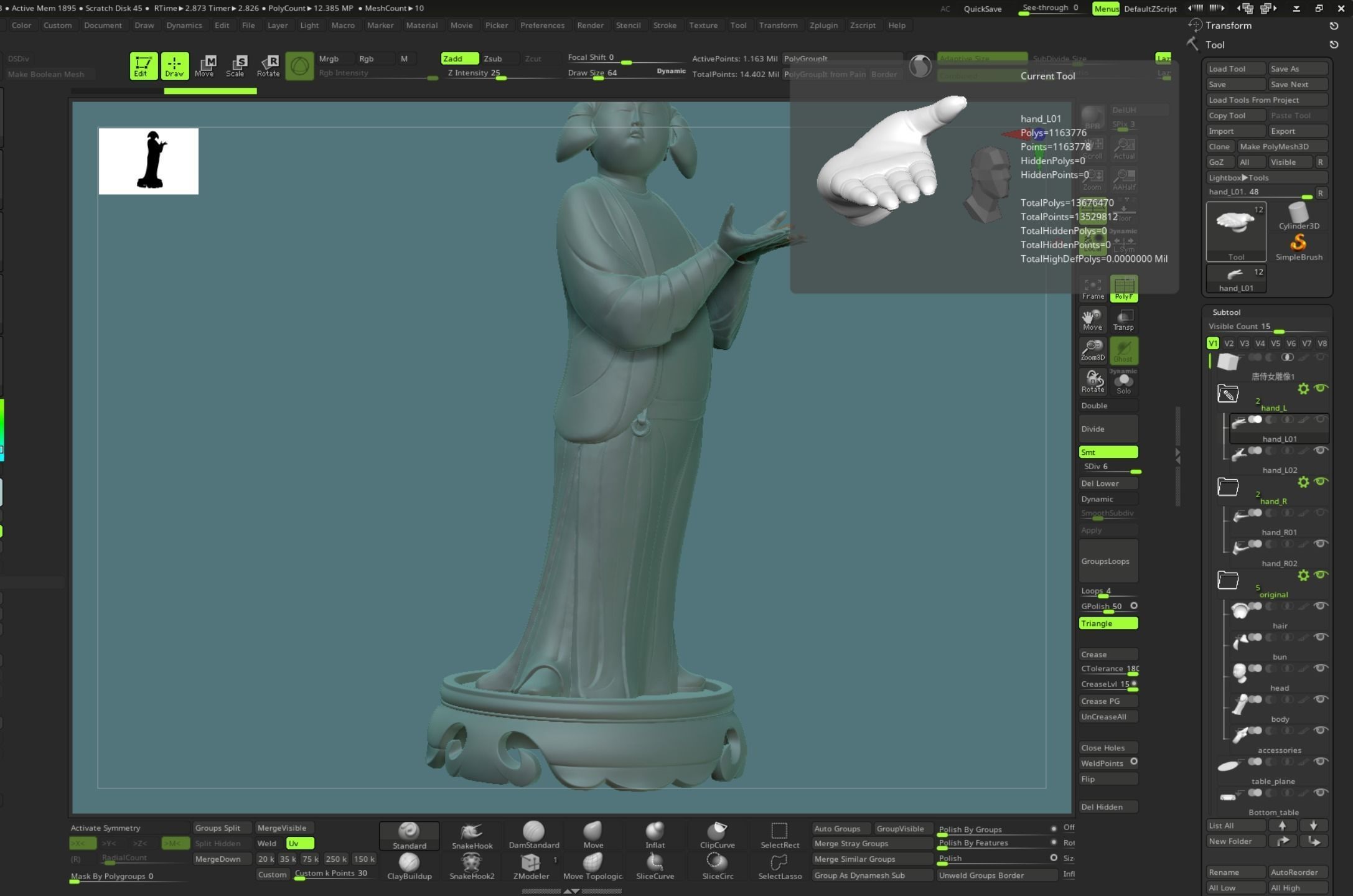
Task: Choose the ZModeler brush
Action: (x=531, y=866)
